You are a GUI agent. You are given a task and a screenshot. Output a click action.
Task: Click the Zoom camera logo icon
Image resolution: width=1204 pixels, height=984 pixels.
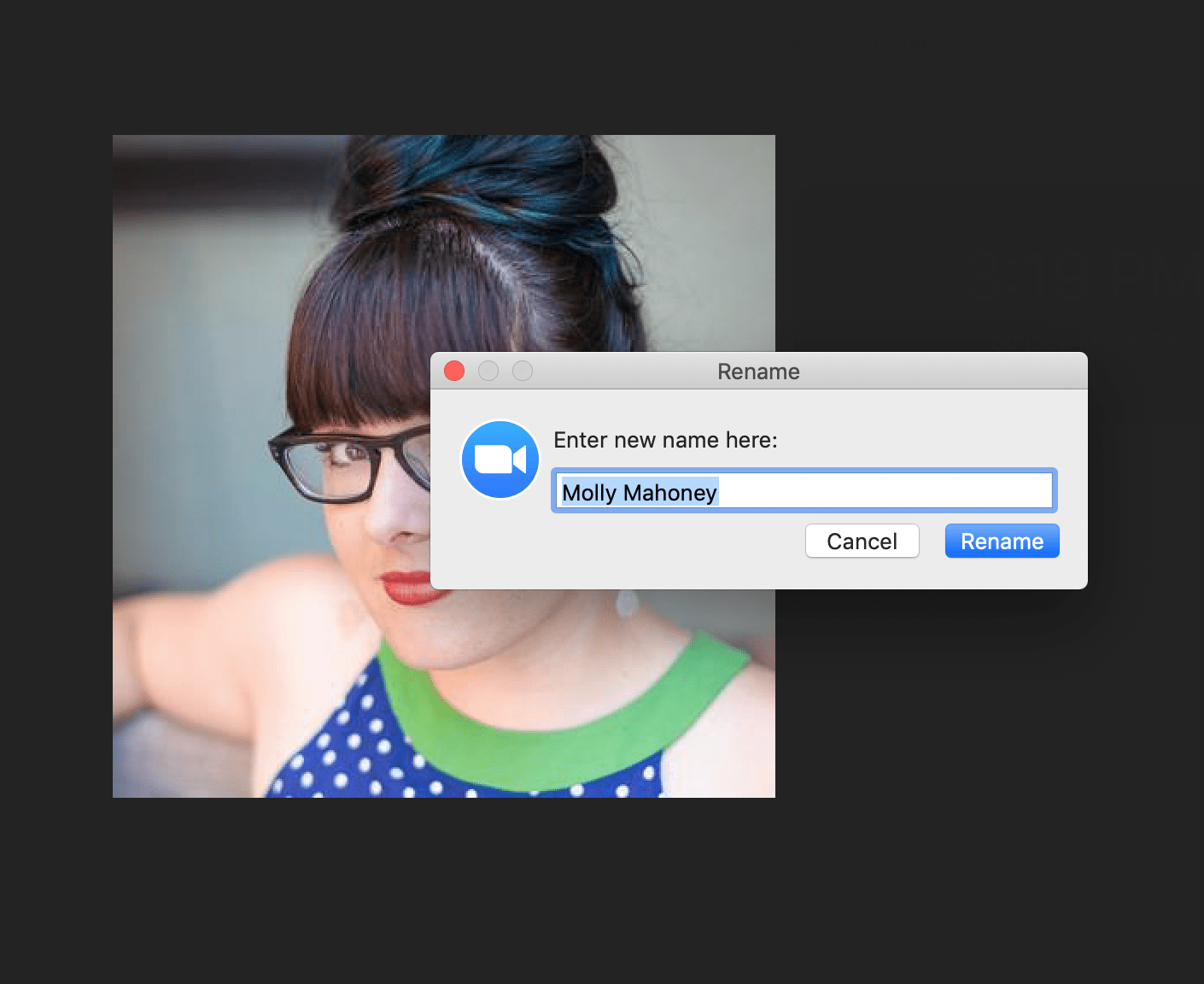(500, 460)
